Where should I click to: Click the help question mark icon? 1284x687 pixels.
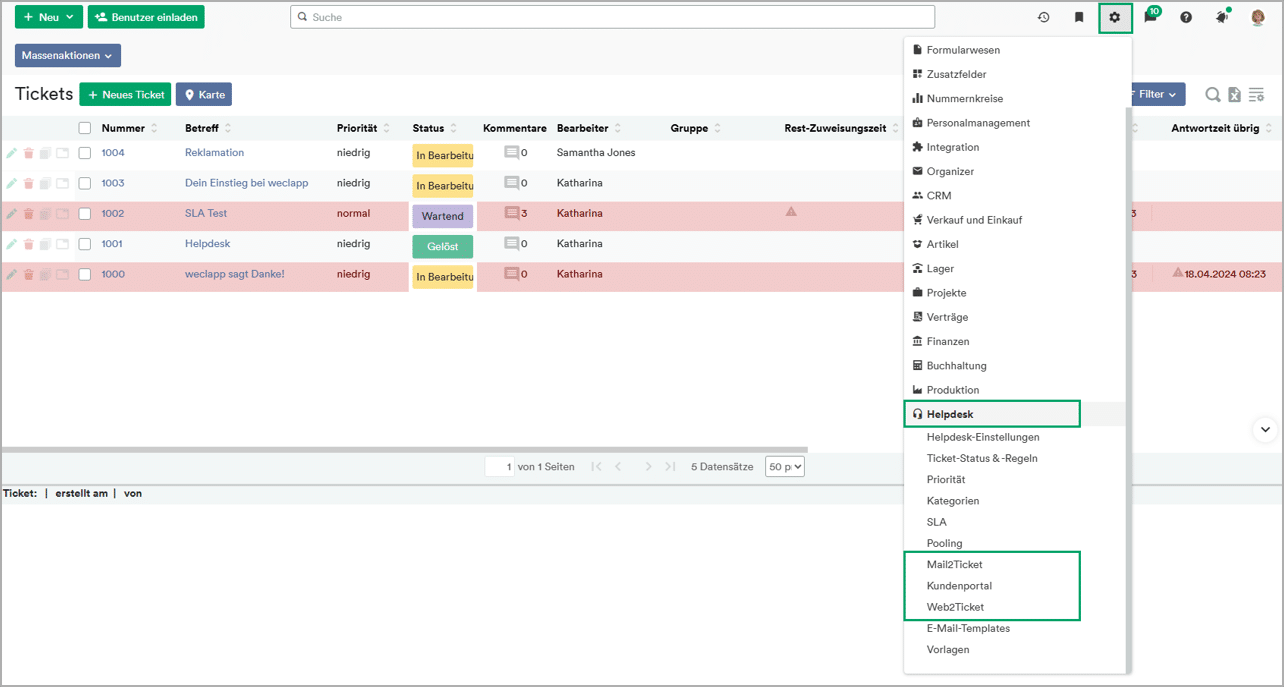pos(1186,17)
